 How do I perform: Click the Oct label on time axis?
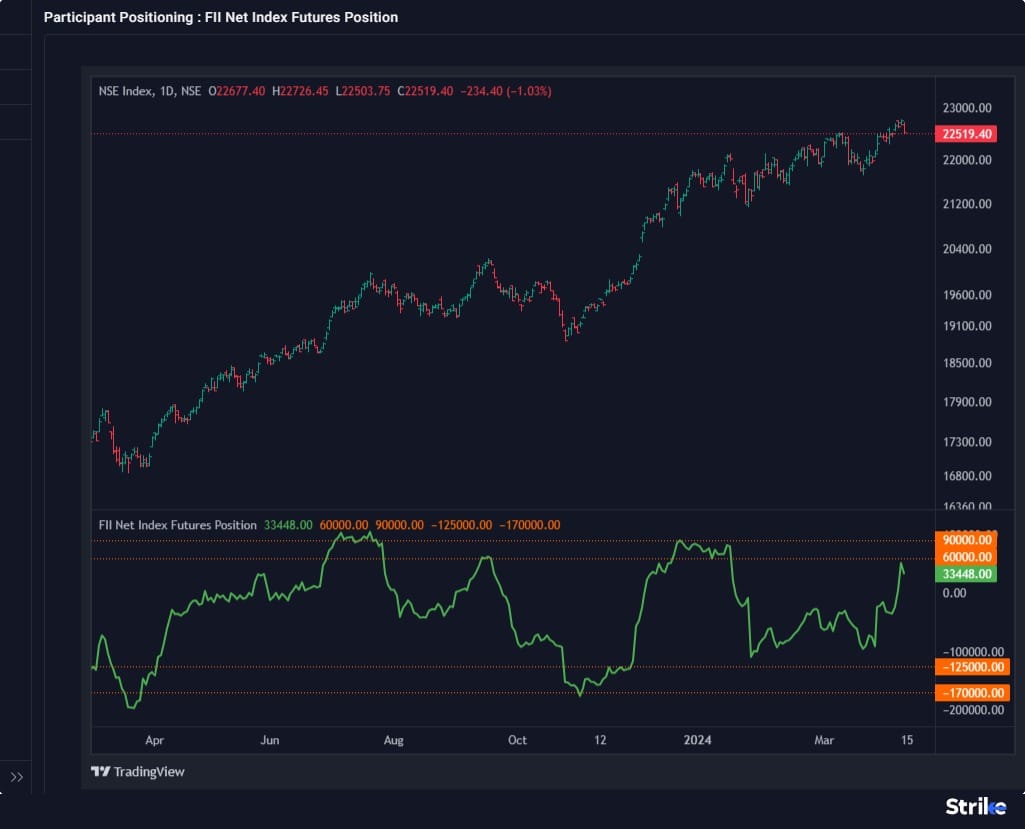517,740
